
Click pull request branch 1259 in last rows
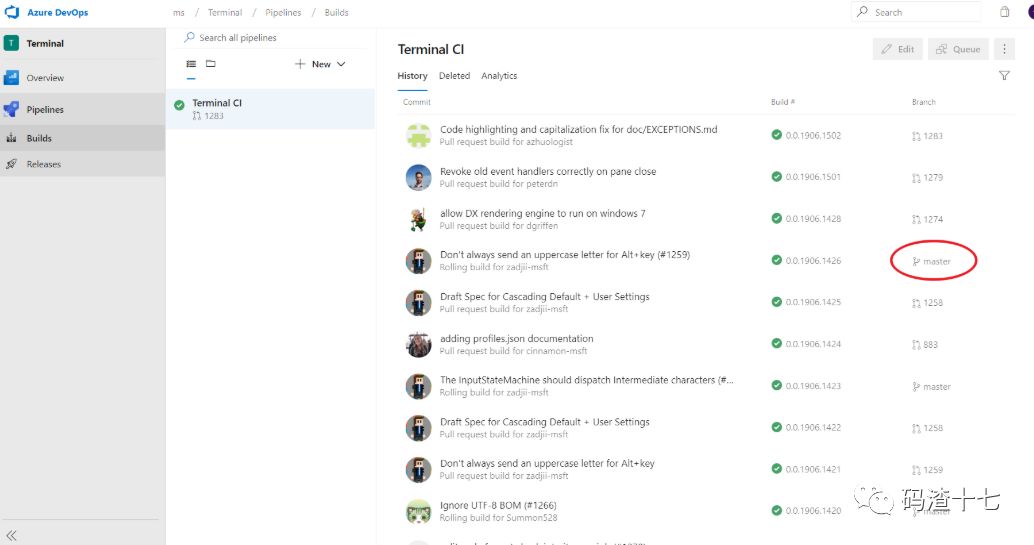point(927,470)
